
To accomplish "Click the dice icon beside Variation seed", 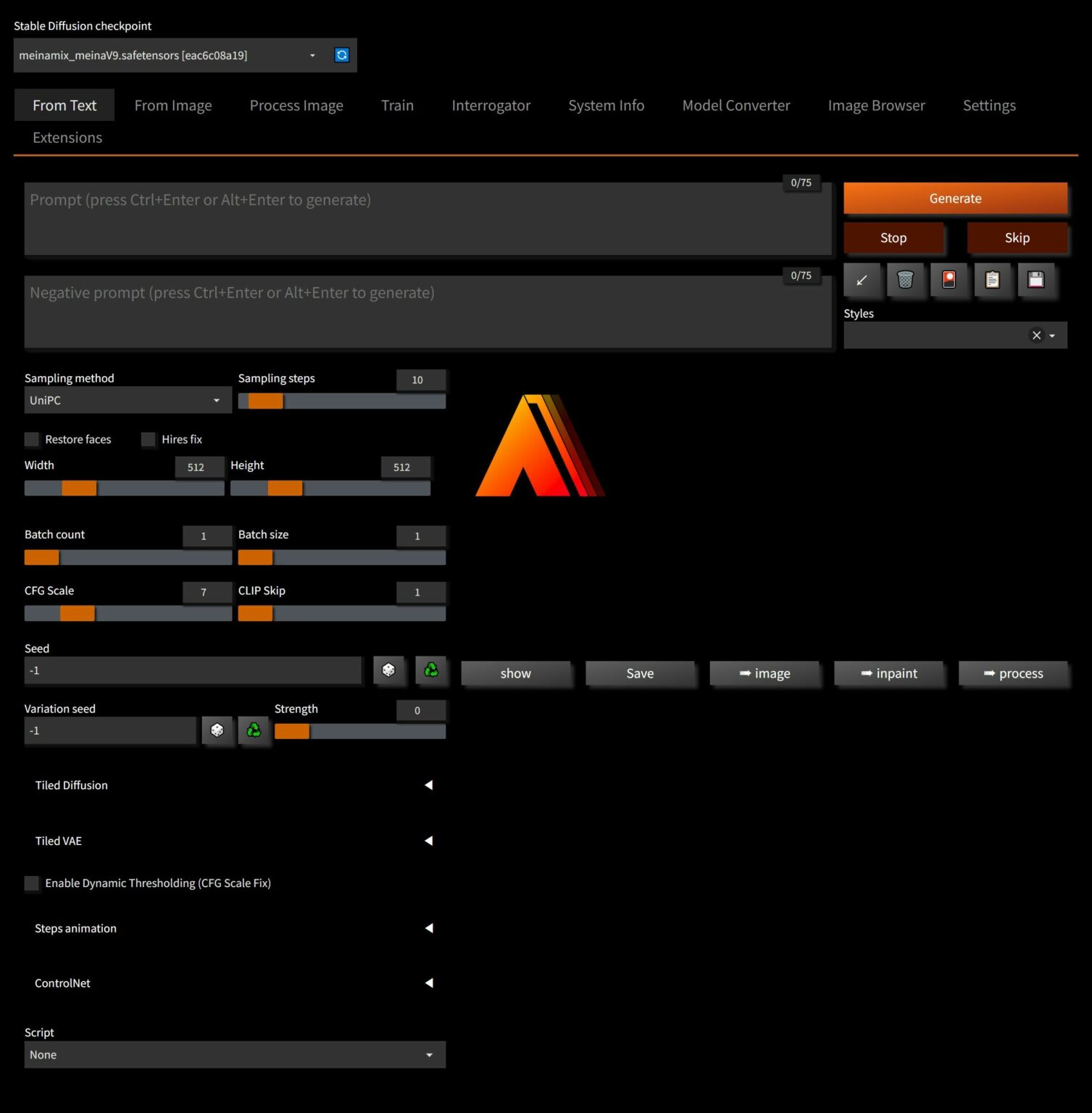I will pyautogui.click(x=217, y=730).
